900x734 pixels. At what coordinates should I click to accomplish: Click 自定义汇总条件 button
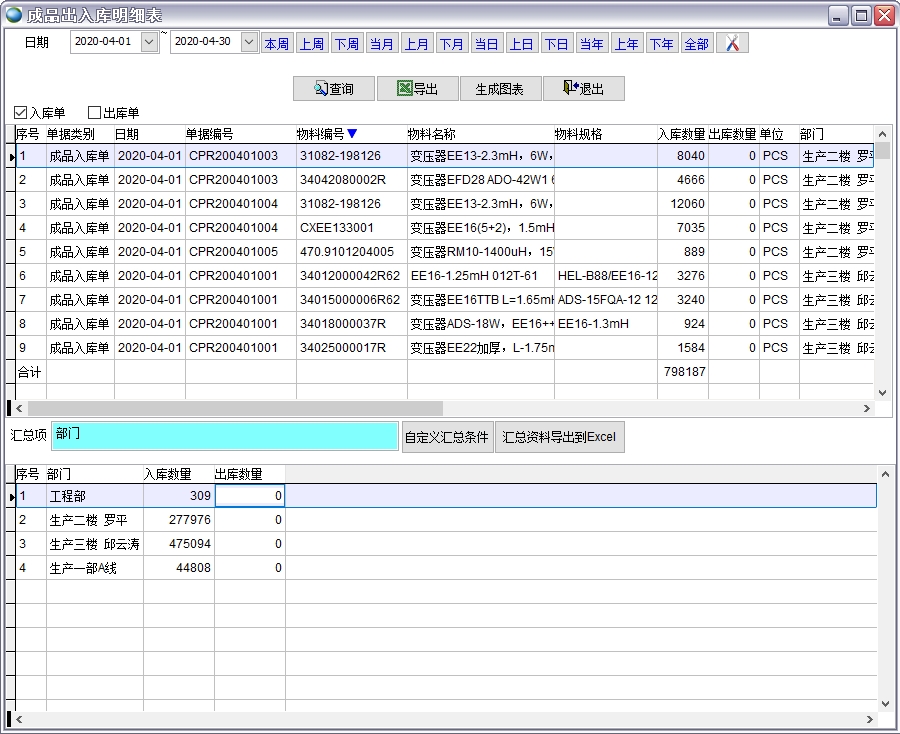pyautogui.click(x=447, y=437)
